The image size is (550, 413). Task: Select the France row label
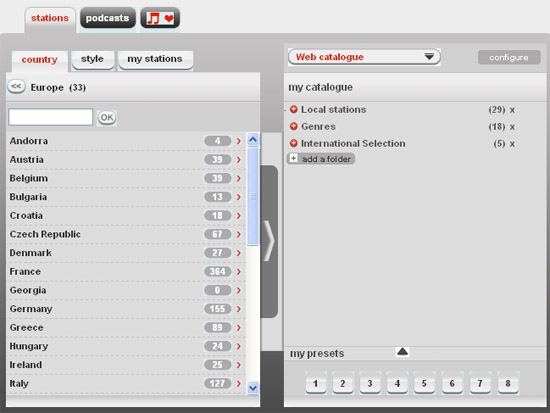[25, 272]
